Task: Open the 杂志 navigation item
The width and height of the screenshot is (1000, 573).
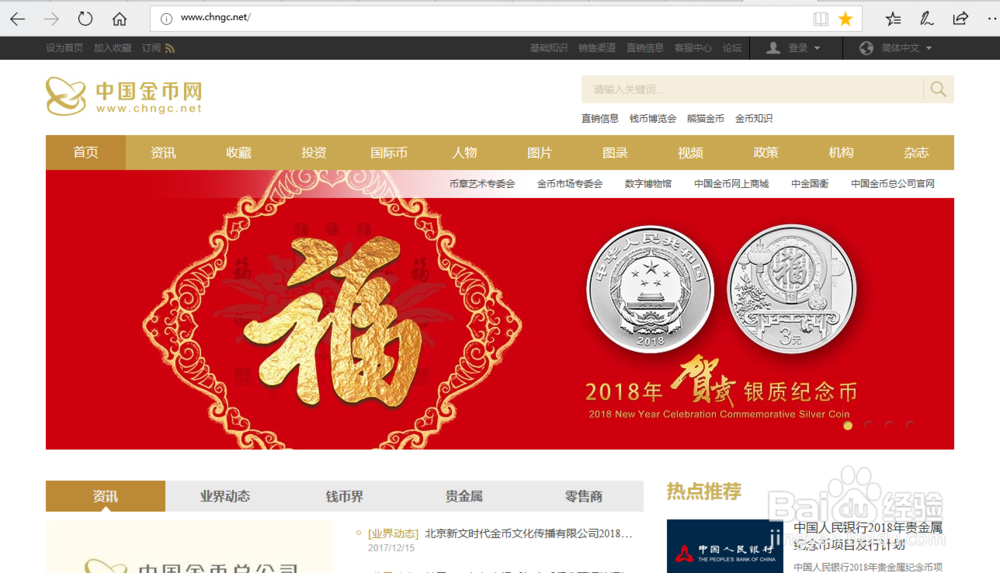Action: (x=916, y=153)
